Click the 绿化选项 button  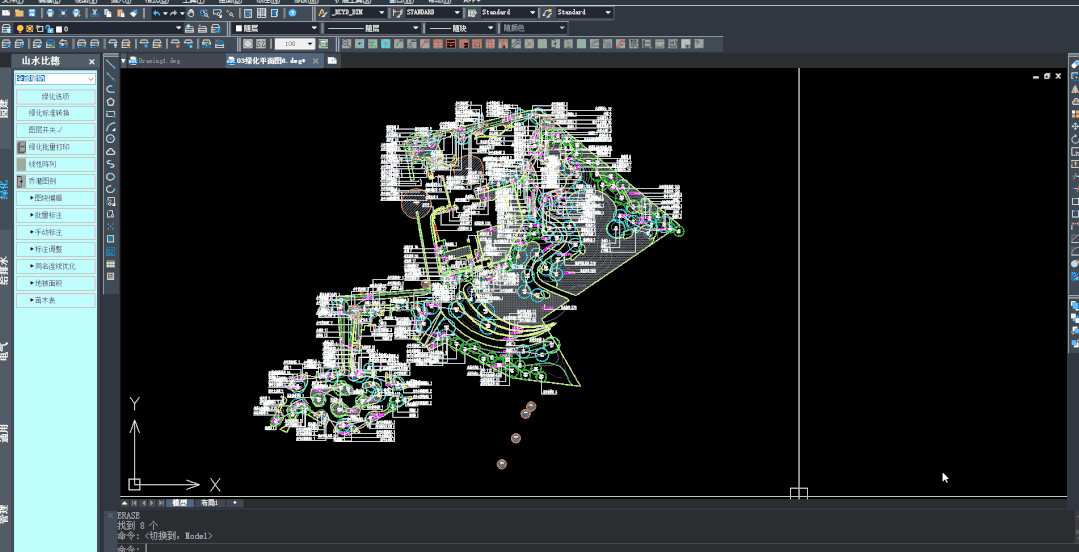(x=56, y=96)
